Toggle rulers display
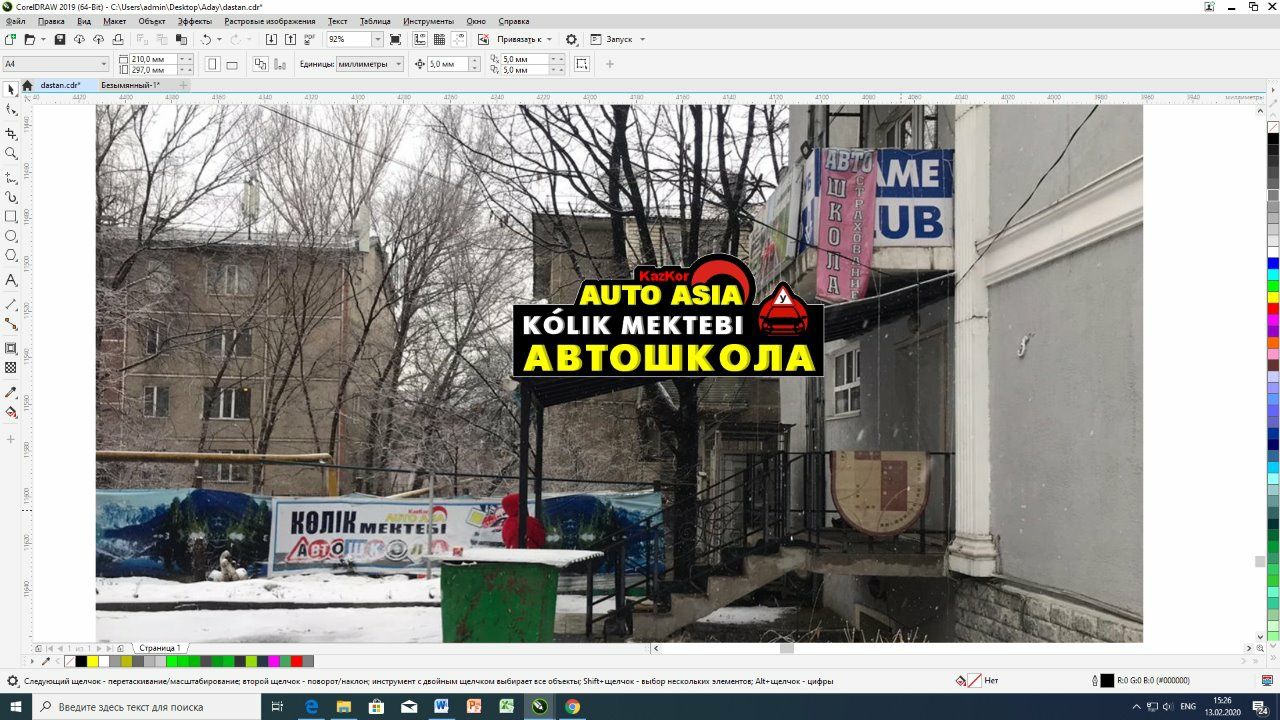Image resolution: width=1280 pixels, height=720 pixels. [x=420, y=39]
